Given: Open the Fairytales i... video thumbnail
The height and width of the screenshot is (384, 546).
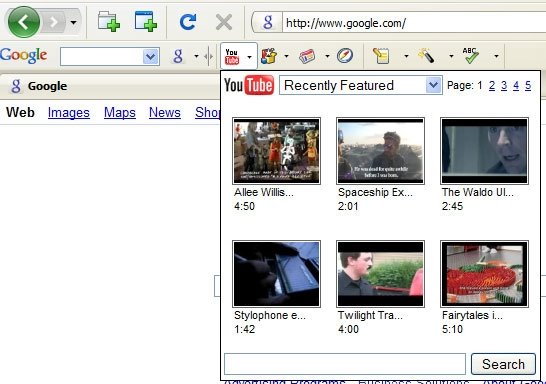Looking at the screenshot, I should (x=484, y=274).
